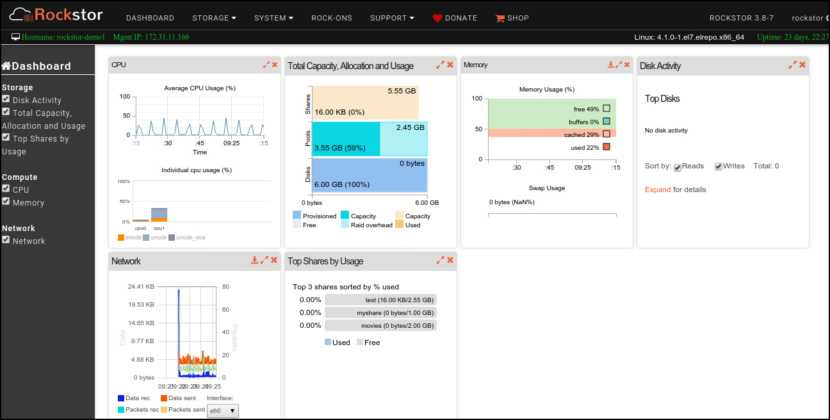Click the 'used 22%' memory legend swatch
This screenshot has width=830, height=420.
pyautogui.click(x=606, y=148)
